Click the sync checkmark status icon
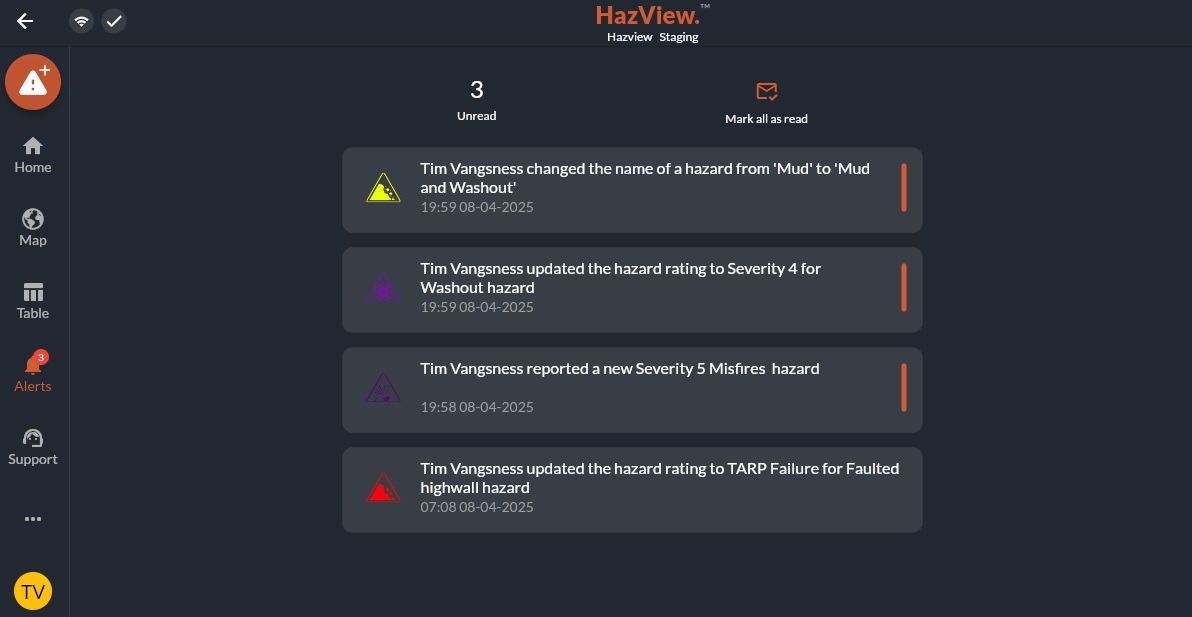 click(114, 21)
